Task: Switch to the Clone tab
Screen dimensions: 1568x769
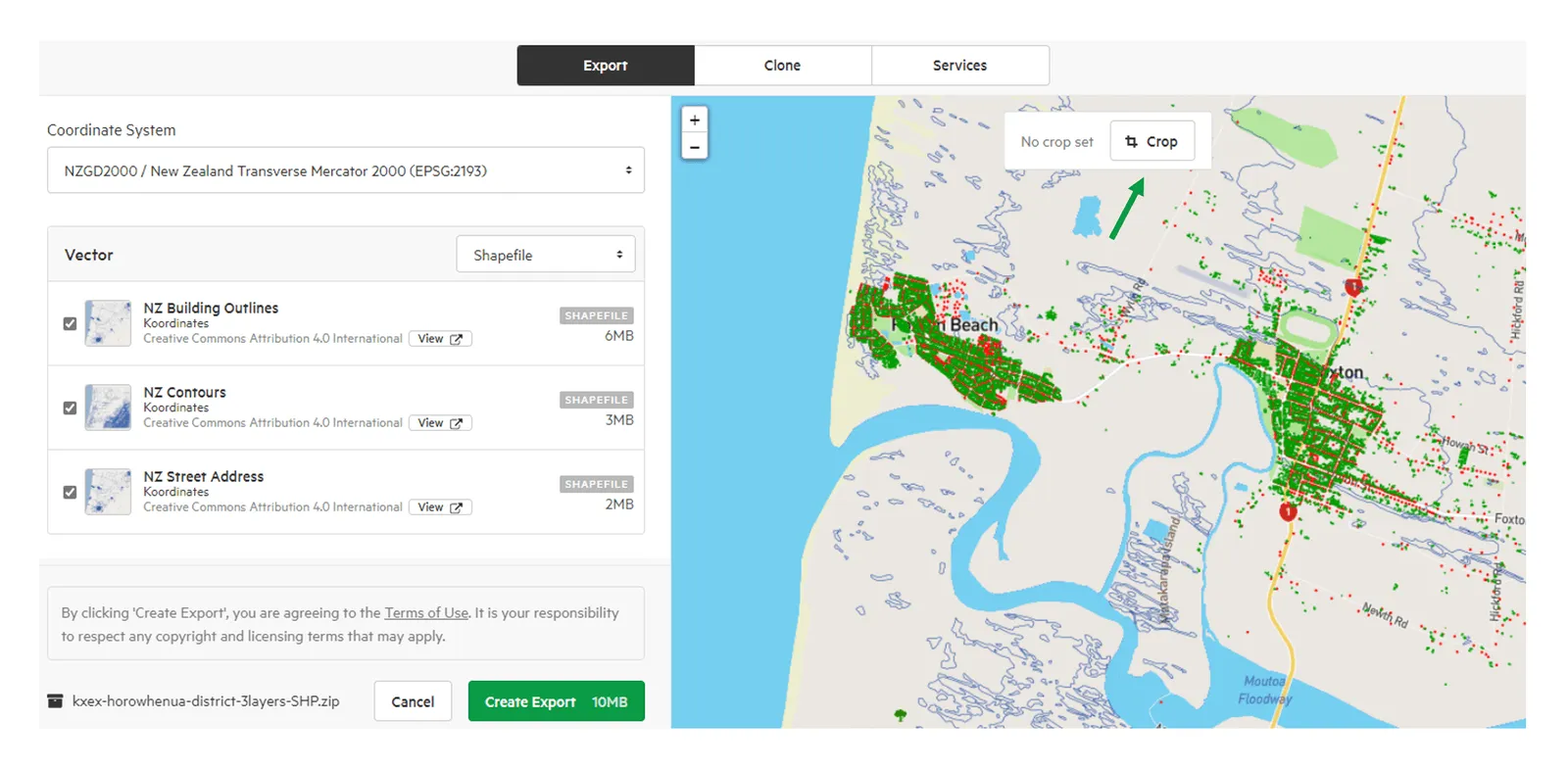Action: coord(783,66)
